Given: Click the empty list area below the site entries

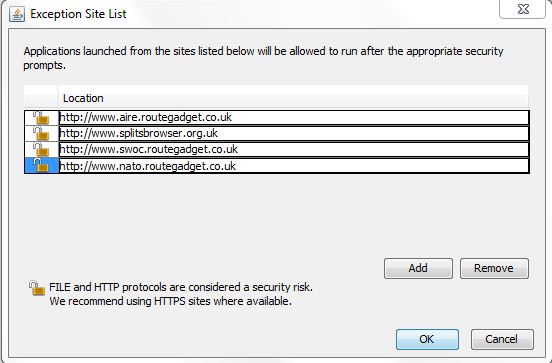Looking at the screenshot, I should (276, 211).
